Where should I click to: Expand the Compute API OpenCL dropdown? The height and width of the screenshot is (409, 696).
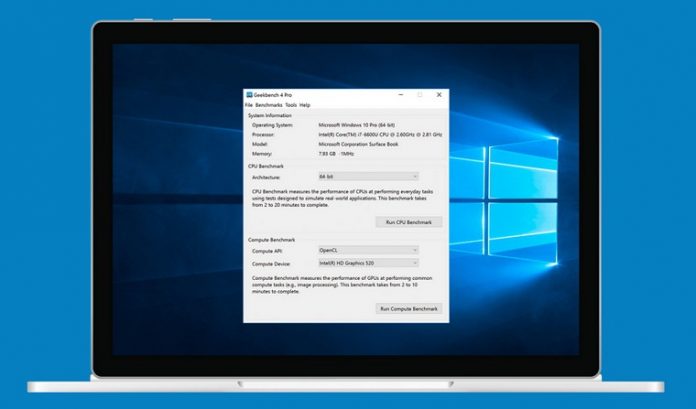[368, 250]
